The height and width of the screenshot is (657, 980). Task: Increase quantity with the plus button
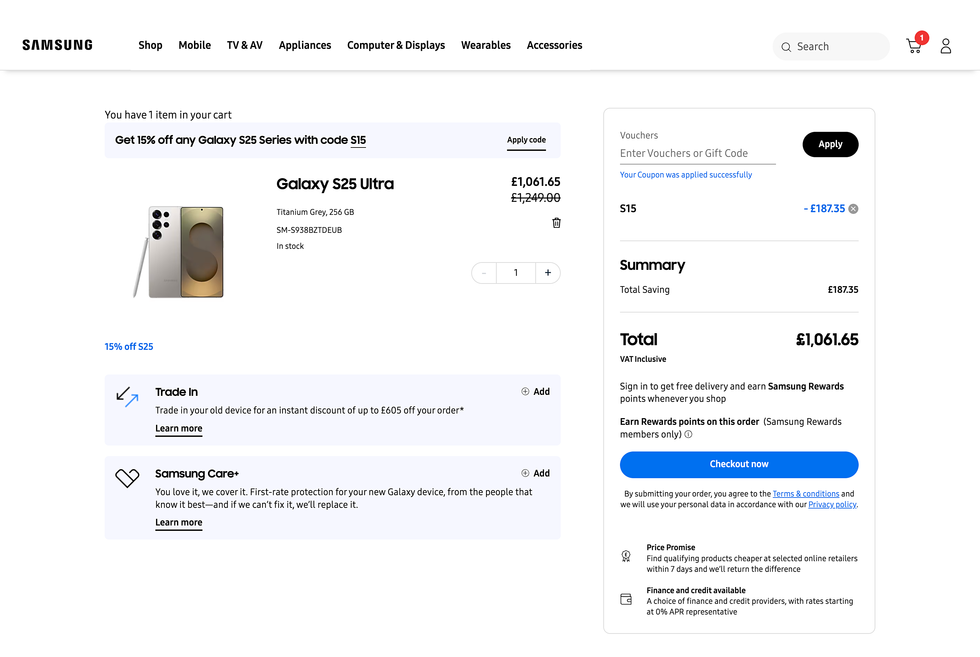point(548,273)
